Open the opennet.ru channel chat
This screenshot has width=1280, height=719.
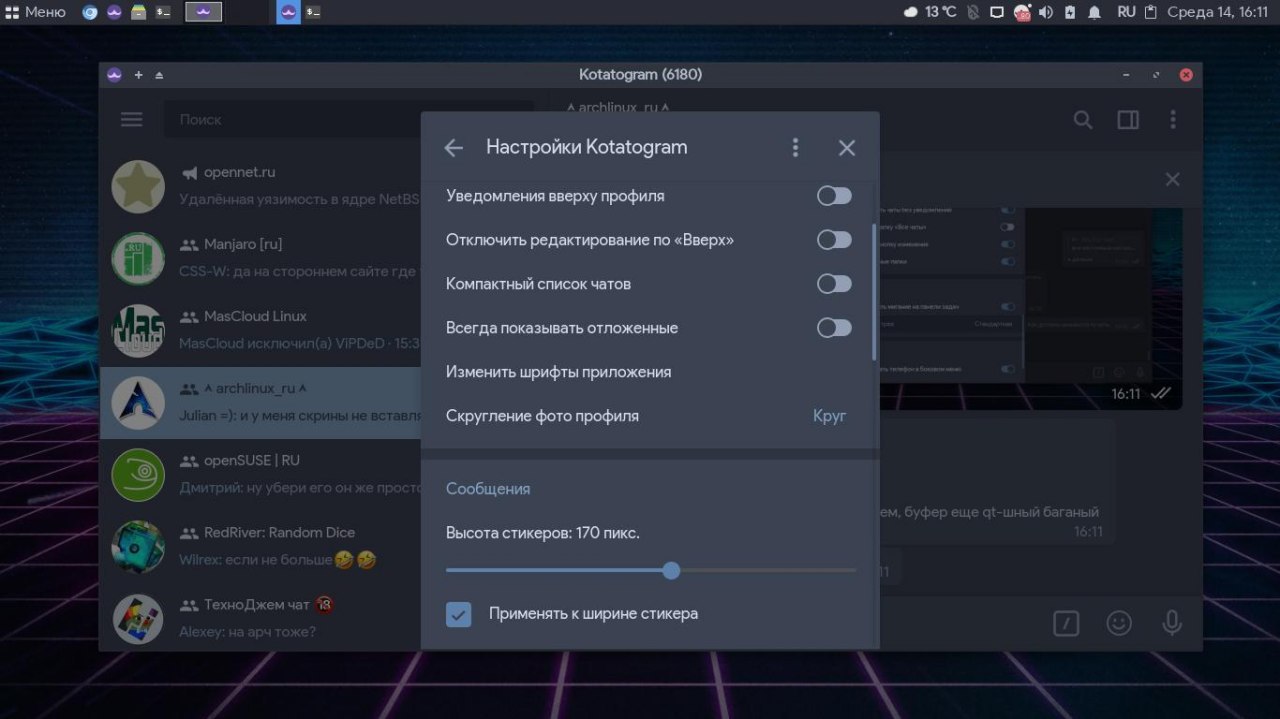tap(260, 186)
